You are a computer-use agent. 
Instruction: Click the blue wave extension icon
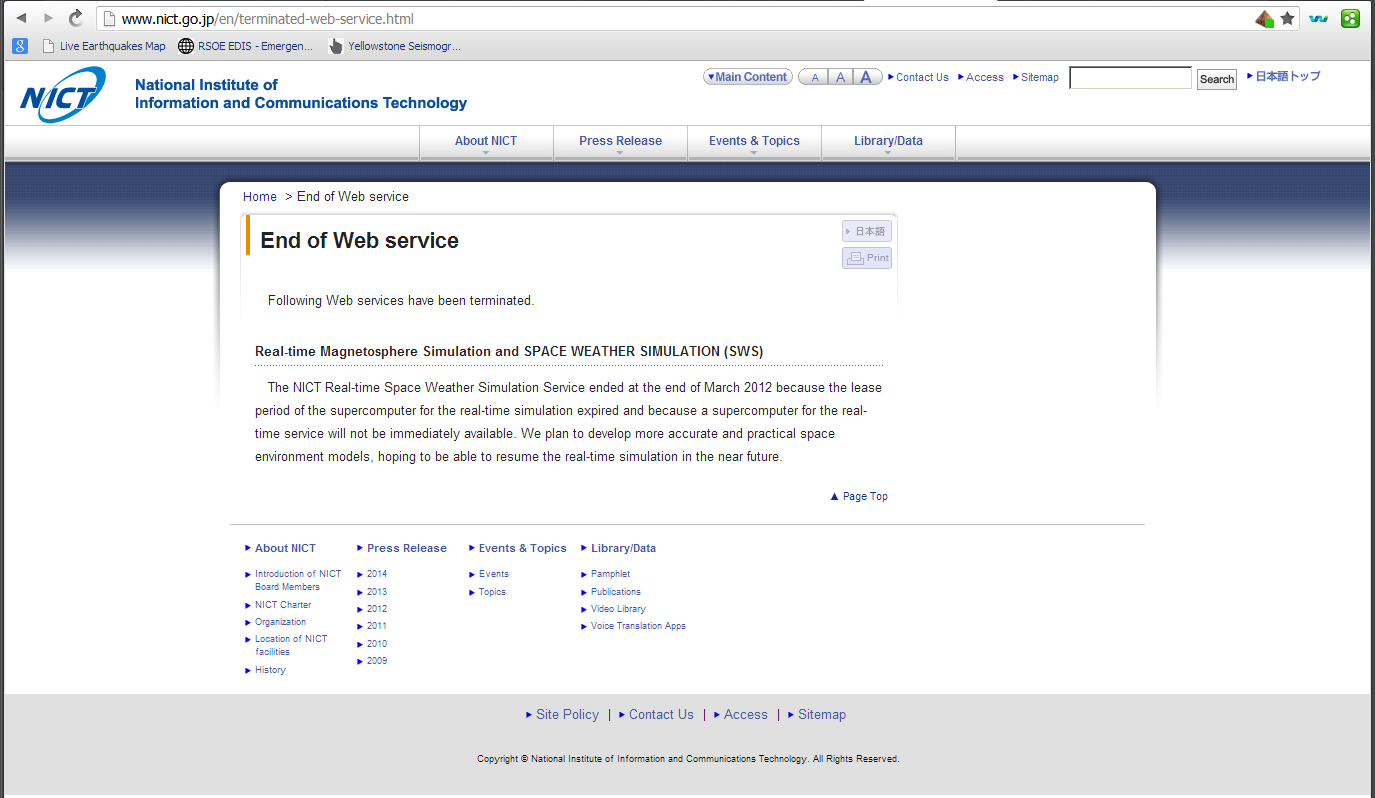pyautogui.click(x=1319, y=18)
